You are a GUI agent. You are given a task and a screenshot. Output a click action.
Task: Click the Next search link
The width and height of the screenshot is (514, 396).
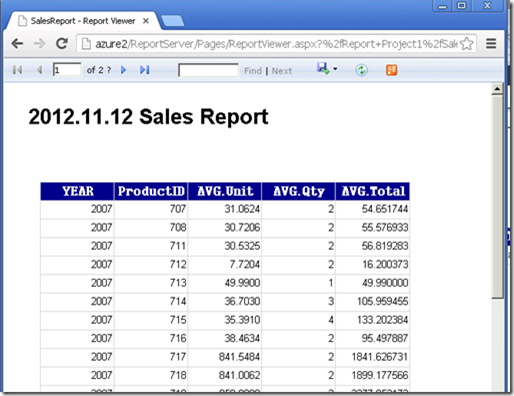[x=282, y=71]
